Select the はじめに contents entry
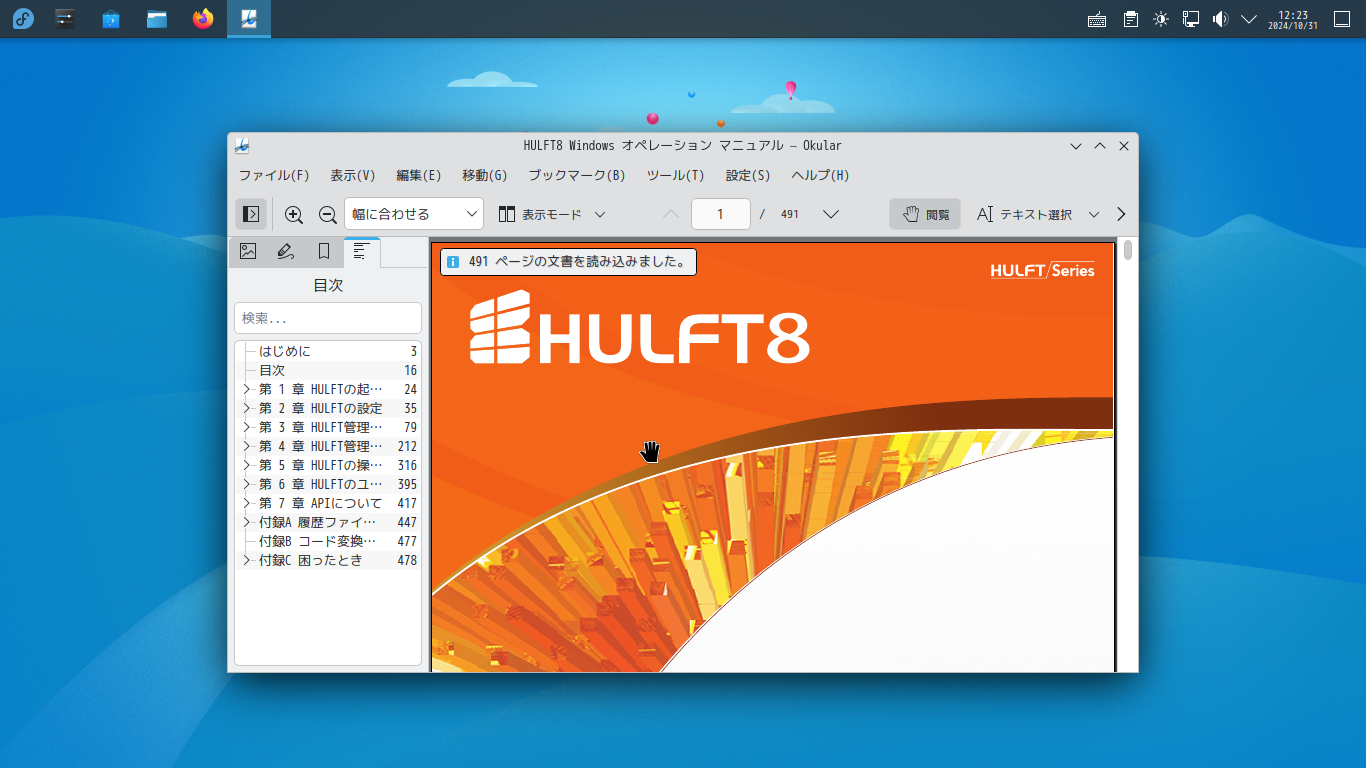 pyautogui.click(x=328, y=351)
